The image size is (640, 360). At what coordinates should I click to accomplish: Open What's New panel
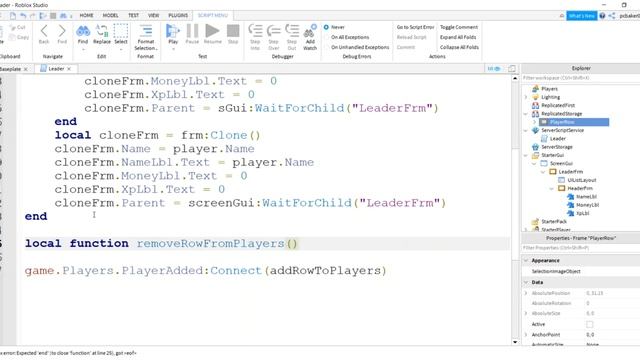click(582, 16)
